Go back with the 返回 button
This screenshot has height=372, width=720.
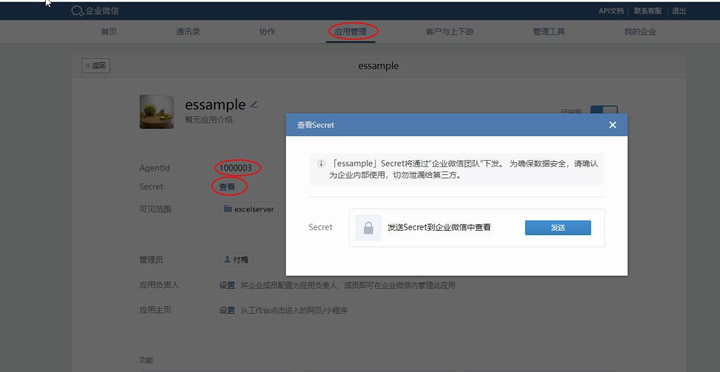(x=96, y=66)
